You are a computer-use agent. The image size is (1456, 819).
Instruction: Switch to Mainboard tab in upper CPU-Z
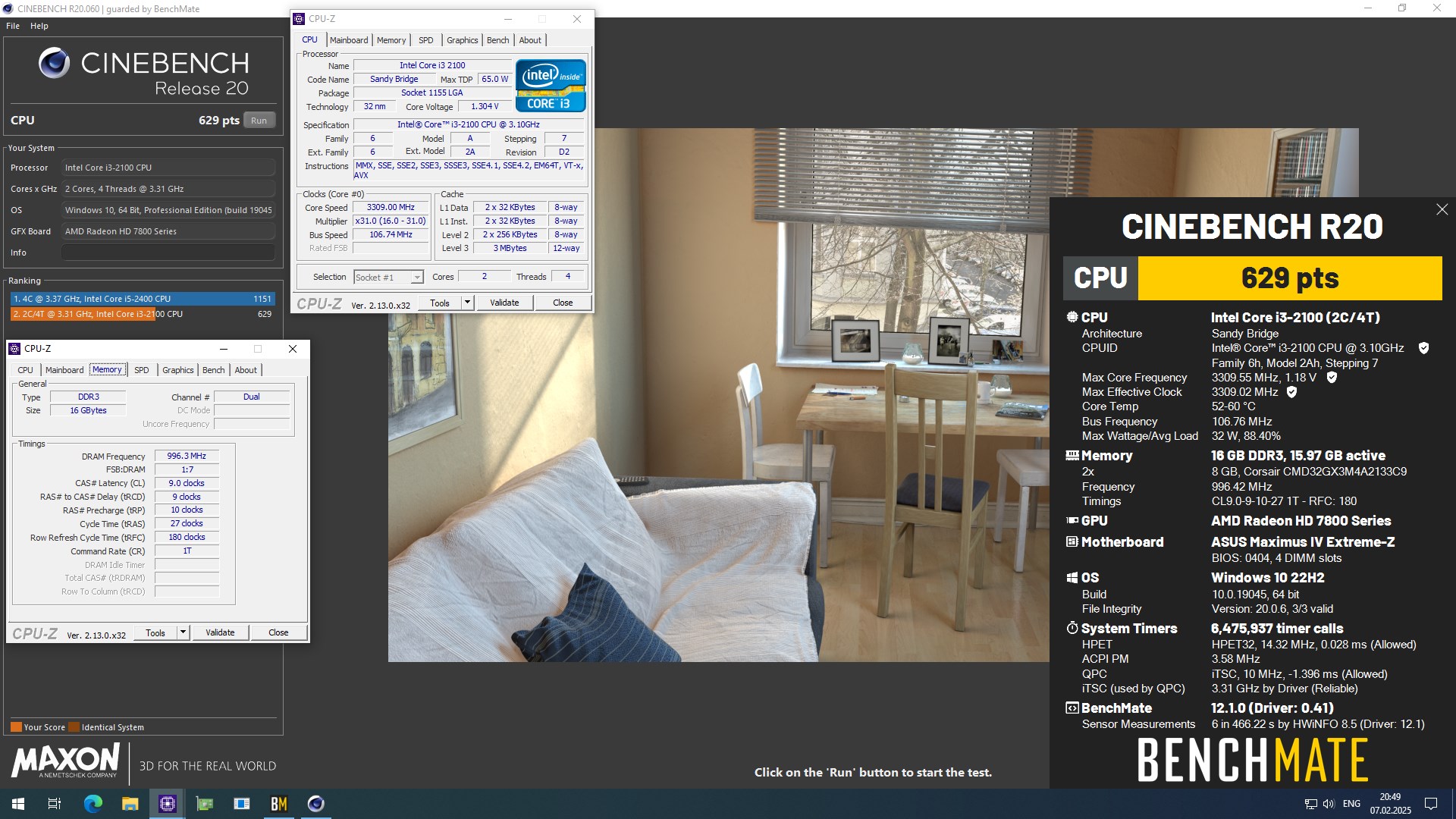[349, 40]
